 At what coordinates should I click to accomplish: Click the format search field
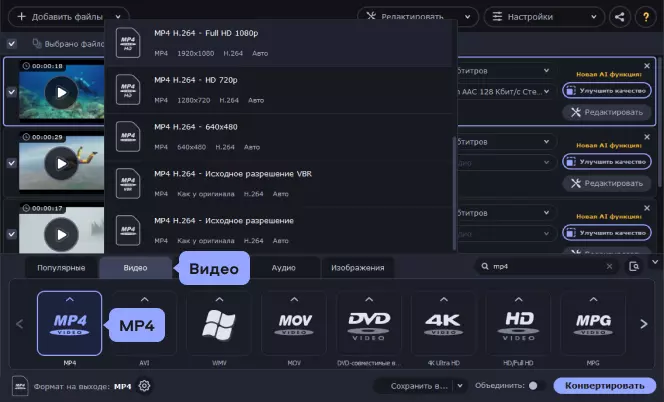tap(547, 266)
